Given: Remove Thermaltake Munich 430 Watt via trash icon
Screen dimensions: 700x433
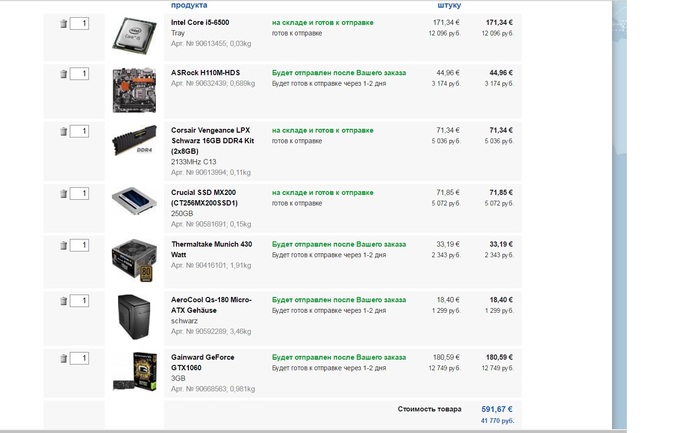Looking at the screenshot, I should [63, 246].
